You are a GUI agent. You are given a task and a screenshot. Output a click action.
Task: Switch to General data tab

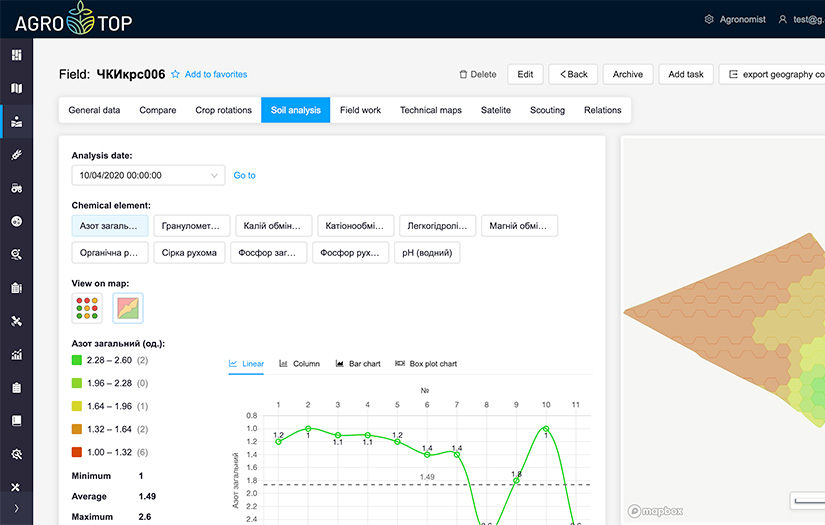pyautogui.click(x=94, y=110)
